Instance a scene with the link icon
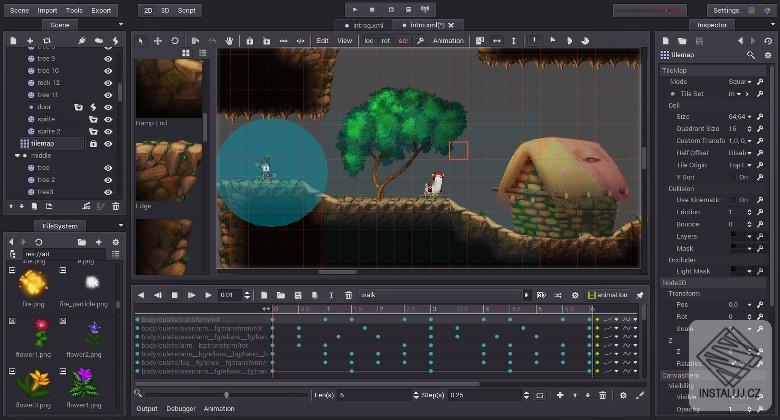The height and width of the screenshot is (420, 780). coord(47,41)
